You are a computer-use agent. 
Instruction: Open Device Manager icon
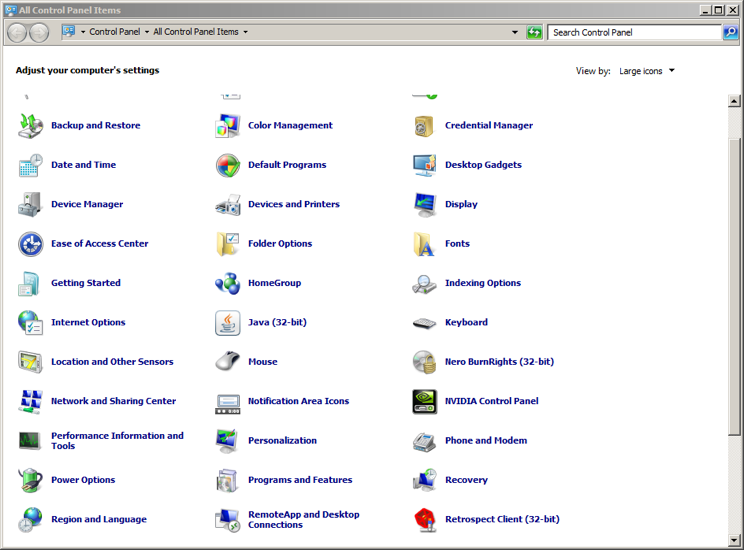[31, 205]
